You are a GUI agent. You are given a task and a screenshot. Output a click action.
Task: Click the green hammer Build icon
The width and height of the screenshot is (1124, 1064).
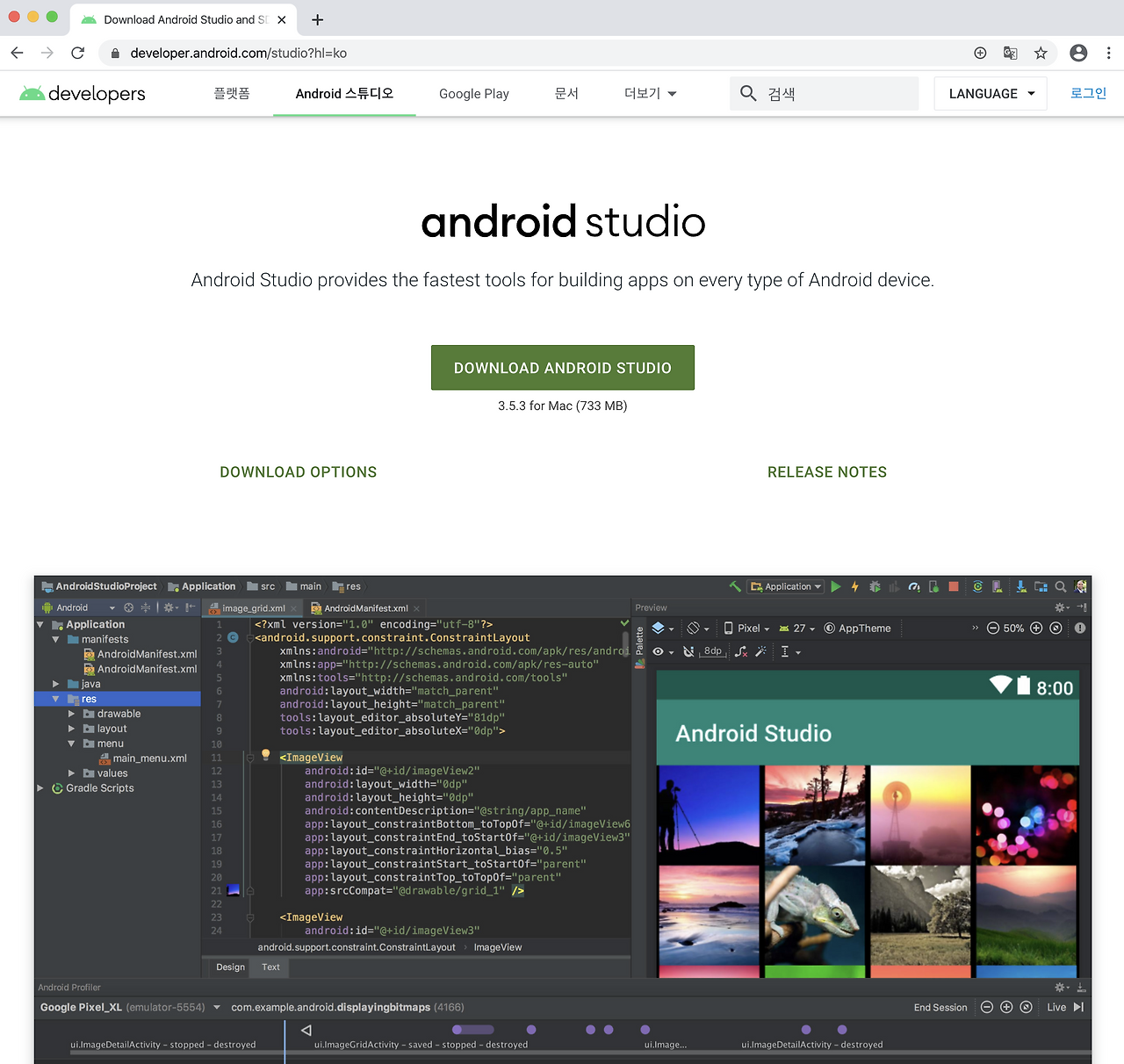coord(735,586)
